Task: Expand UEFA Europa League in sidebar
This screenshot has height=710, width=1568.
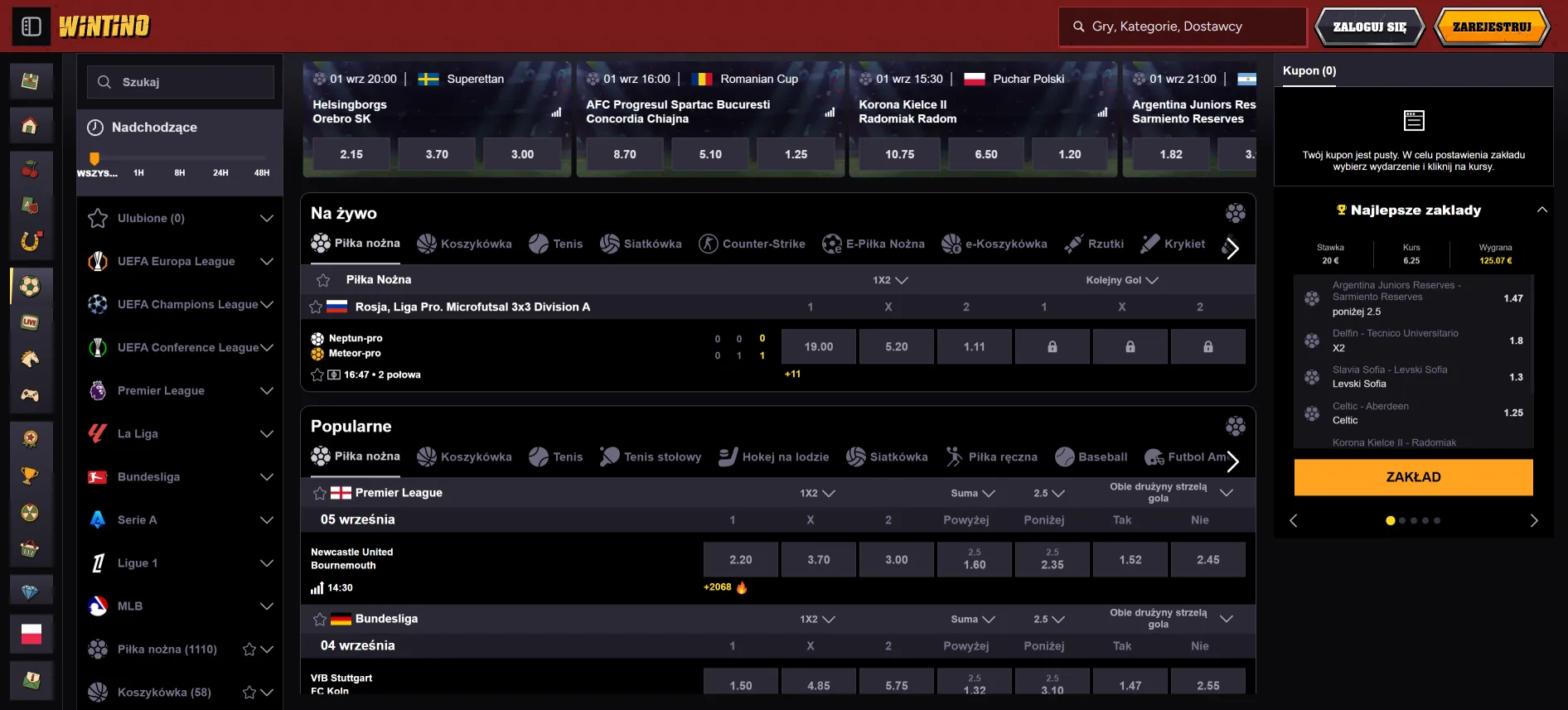Action: pyautogui.click(x=267, y=262)
